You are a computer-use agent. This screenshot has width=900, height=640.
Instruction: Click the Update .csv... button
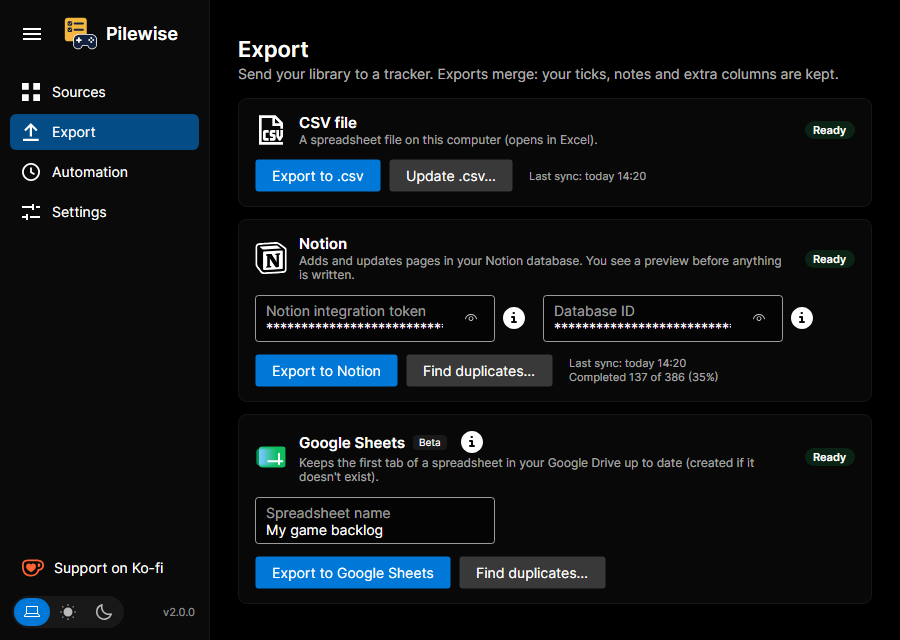(451, 176)
